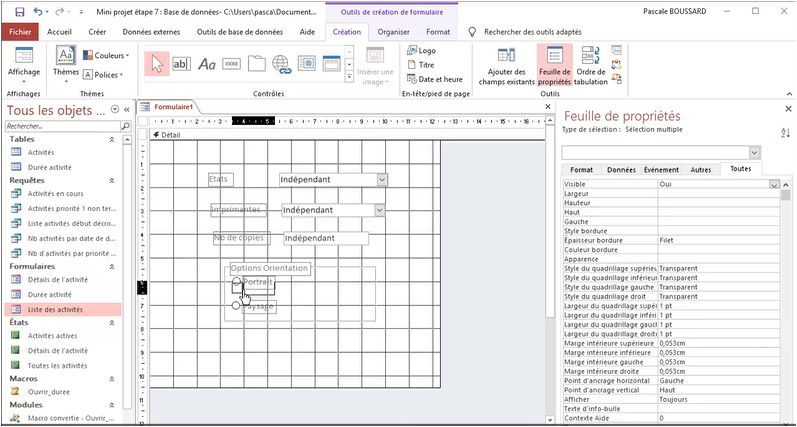This screenshot has height=427, width=797.
Task: Select the Portrait radio button
Action: (237, 283)
